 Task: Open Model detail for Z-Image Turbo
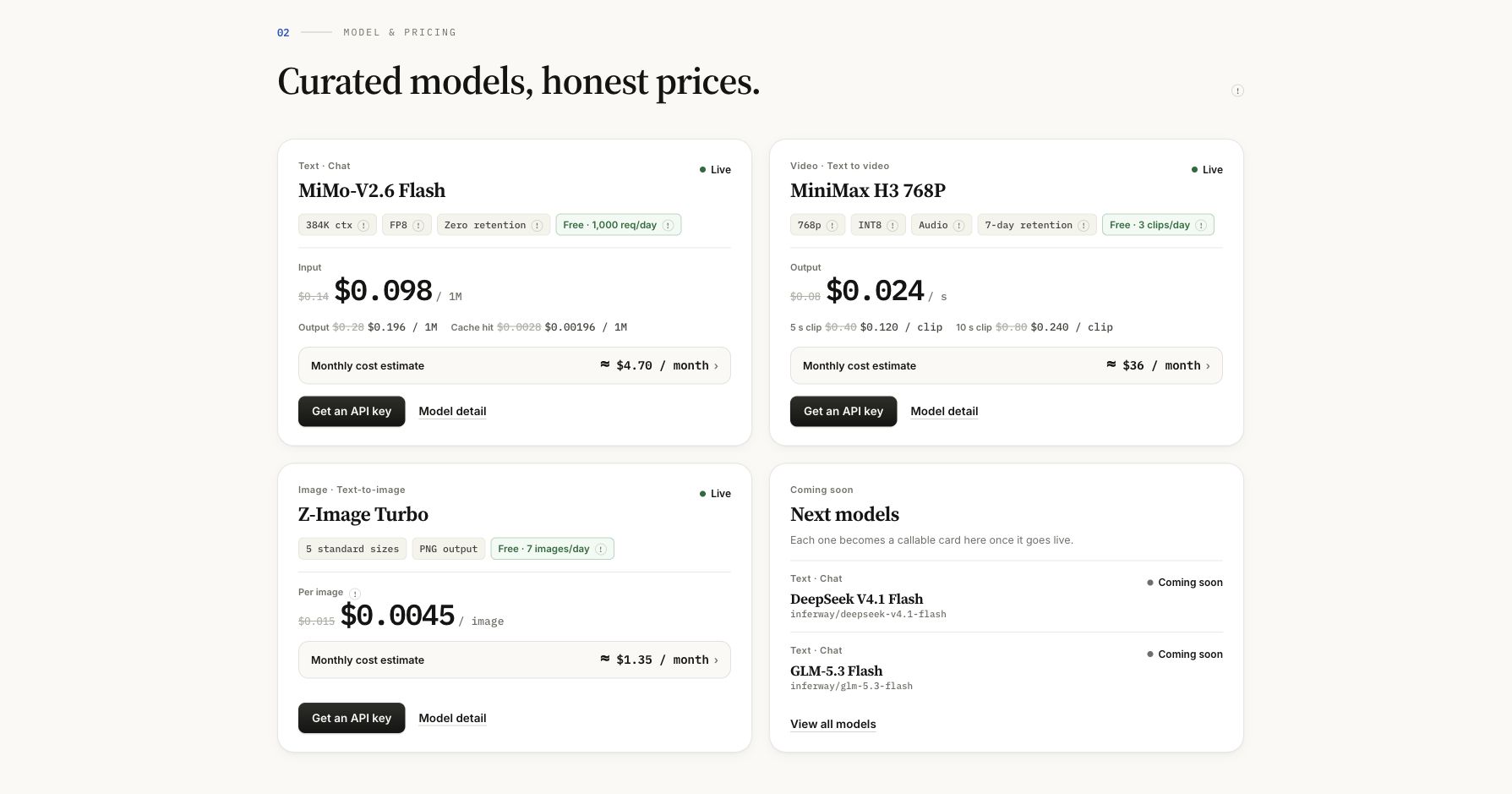[x=452, y=718]
